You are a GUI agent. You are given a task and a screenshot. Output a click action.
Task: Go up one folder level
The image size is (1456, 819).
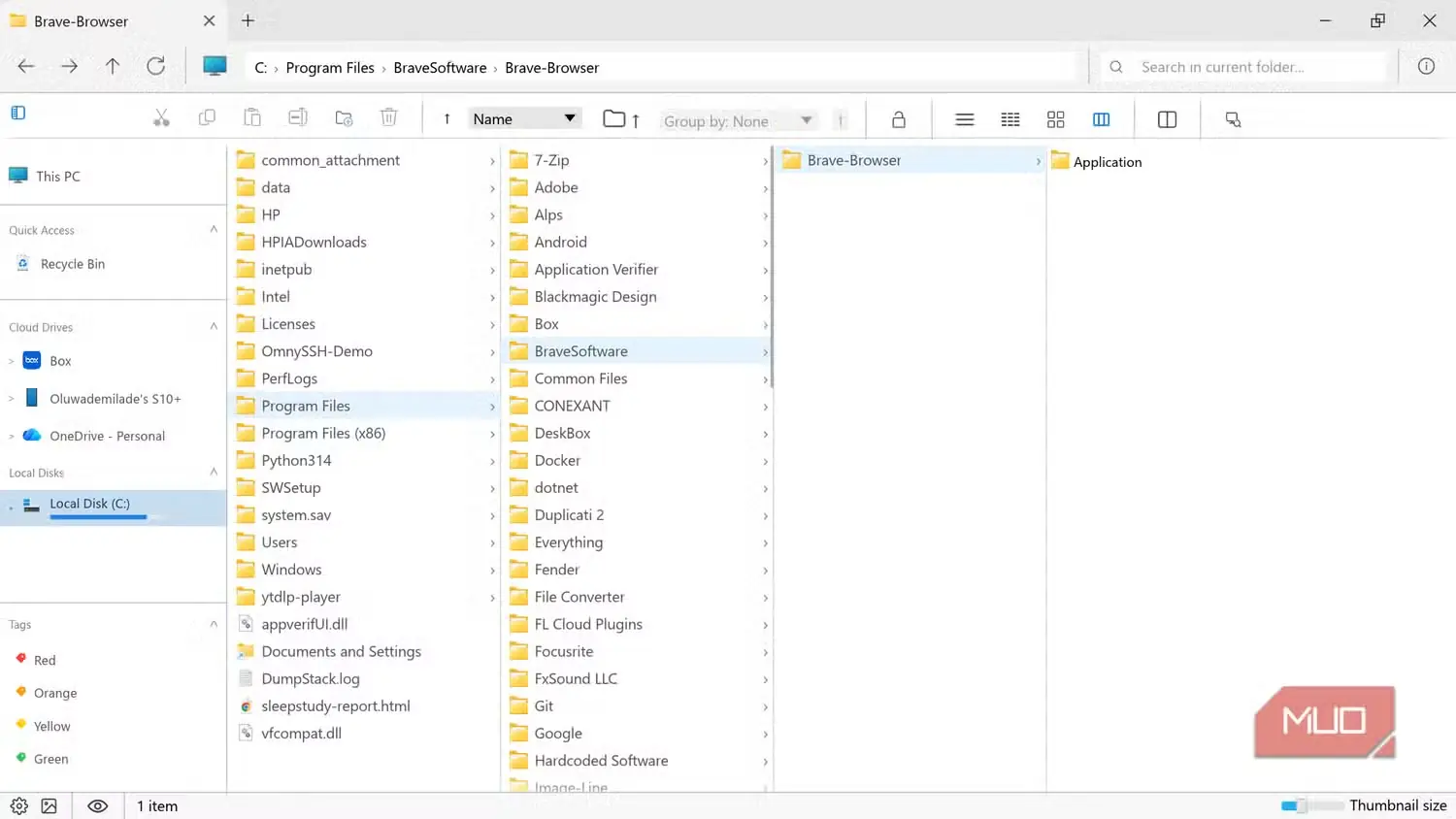[x=113, y=66]
